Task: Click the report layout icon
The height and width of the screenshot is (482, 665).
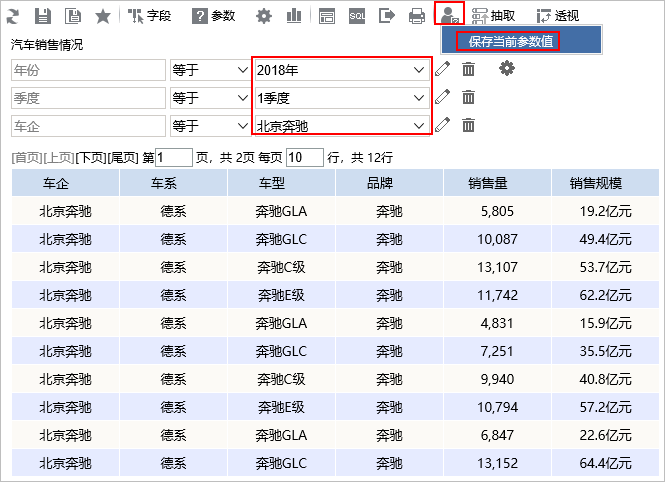Action: [327, 16]
